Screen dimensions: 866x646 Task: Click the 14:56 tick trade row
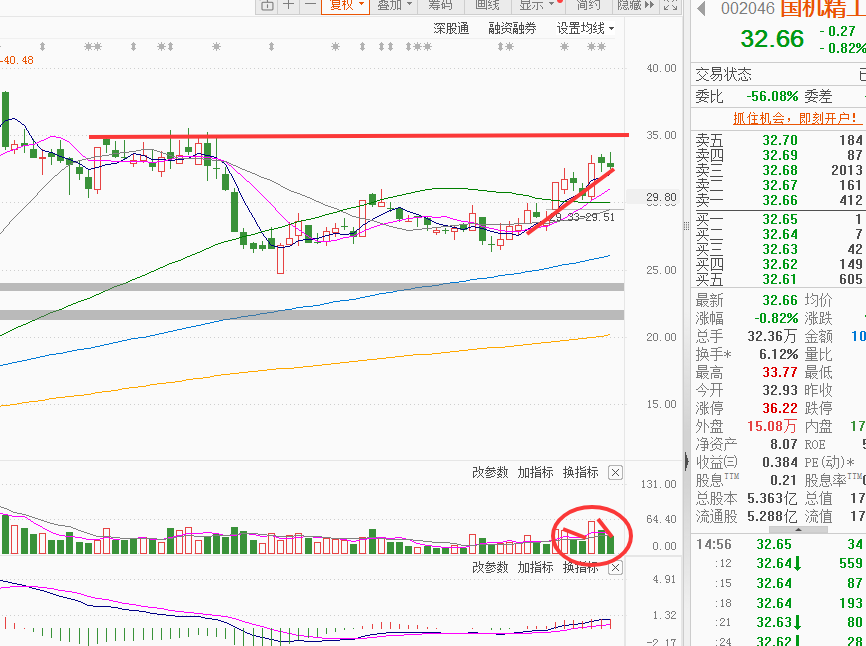779,544
